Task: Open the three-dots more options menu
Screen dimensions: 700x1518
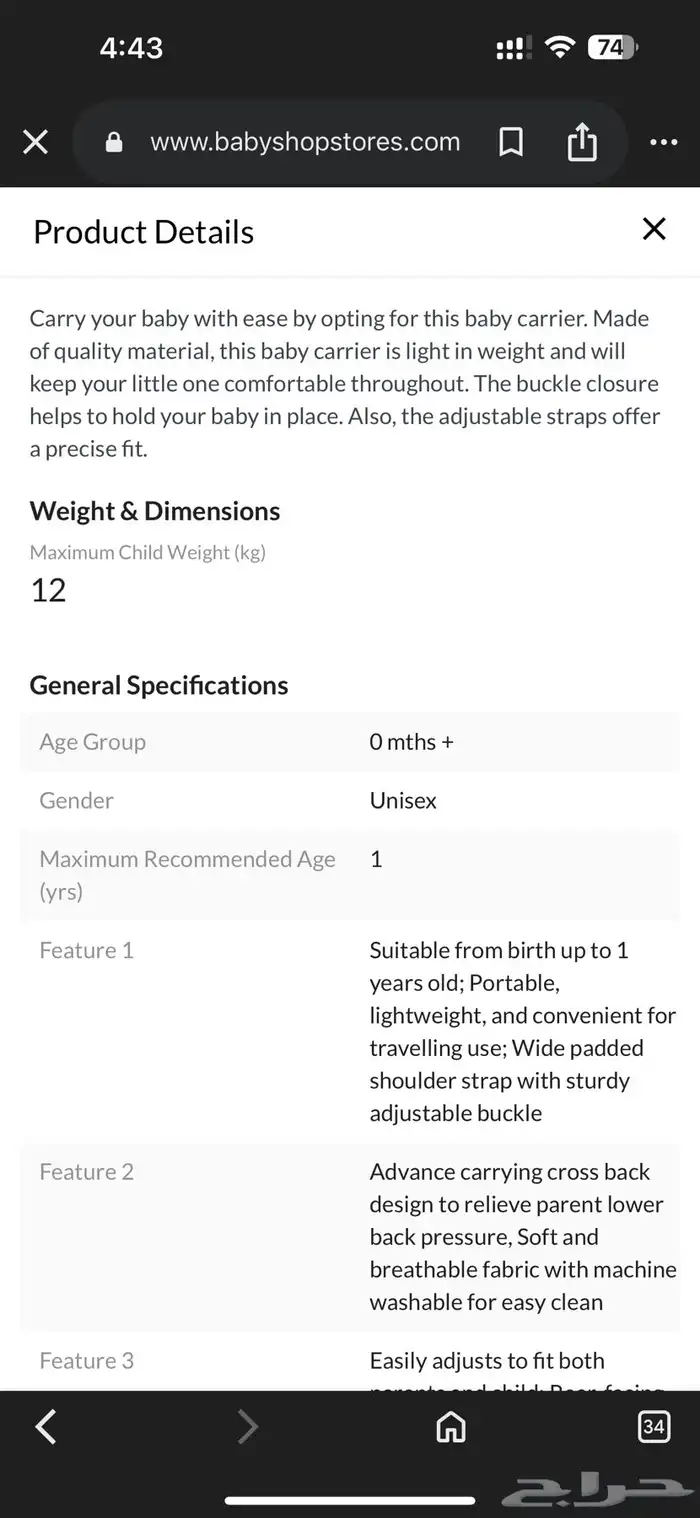Action: pos(663,143)
